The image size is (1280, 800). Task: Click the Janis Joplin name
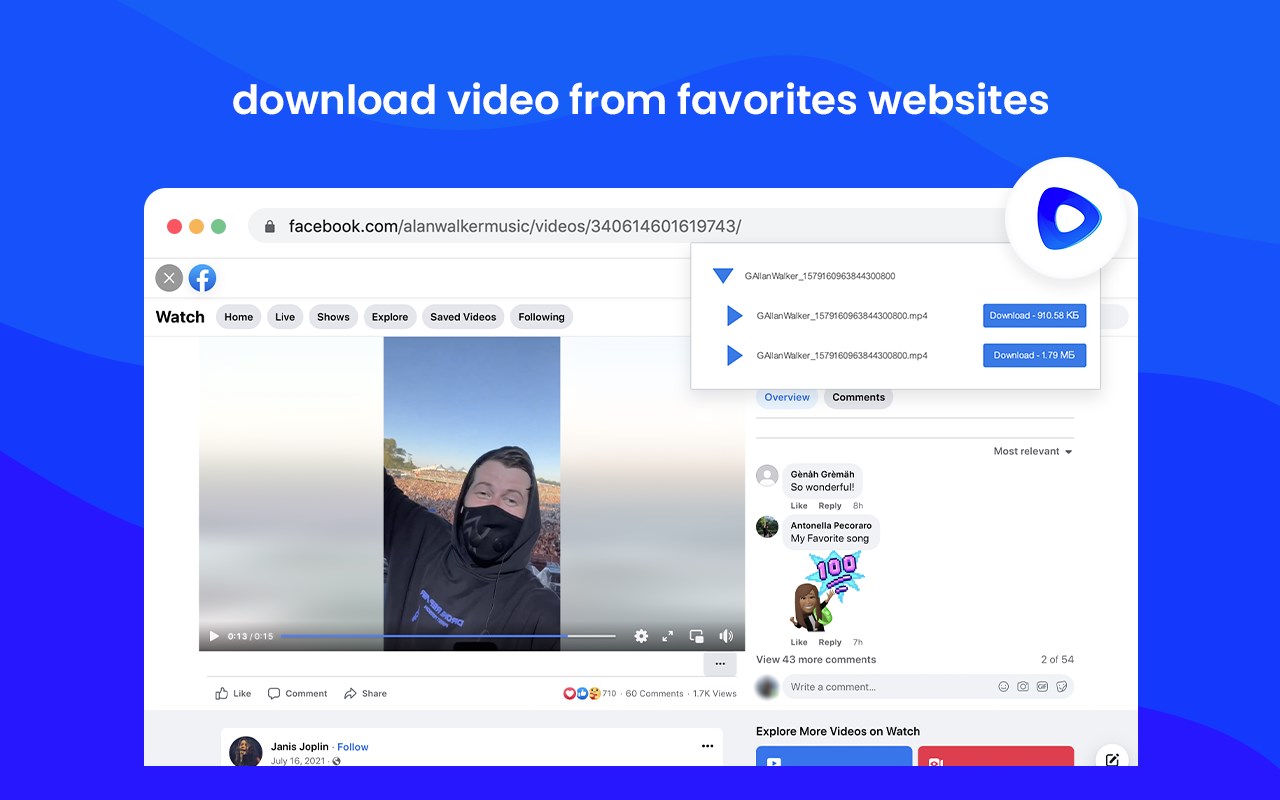click(x=299, y=747)
